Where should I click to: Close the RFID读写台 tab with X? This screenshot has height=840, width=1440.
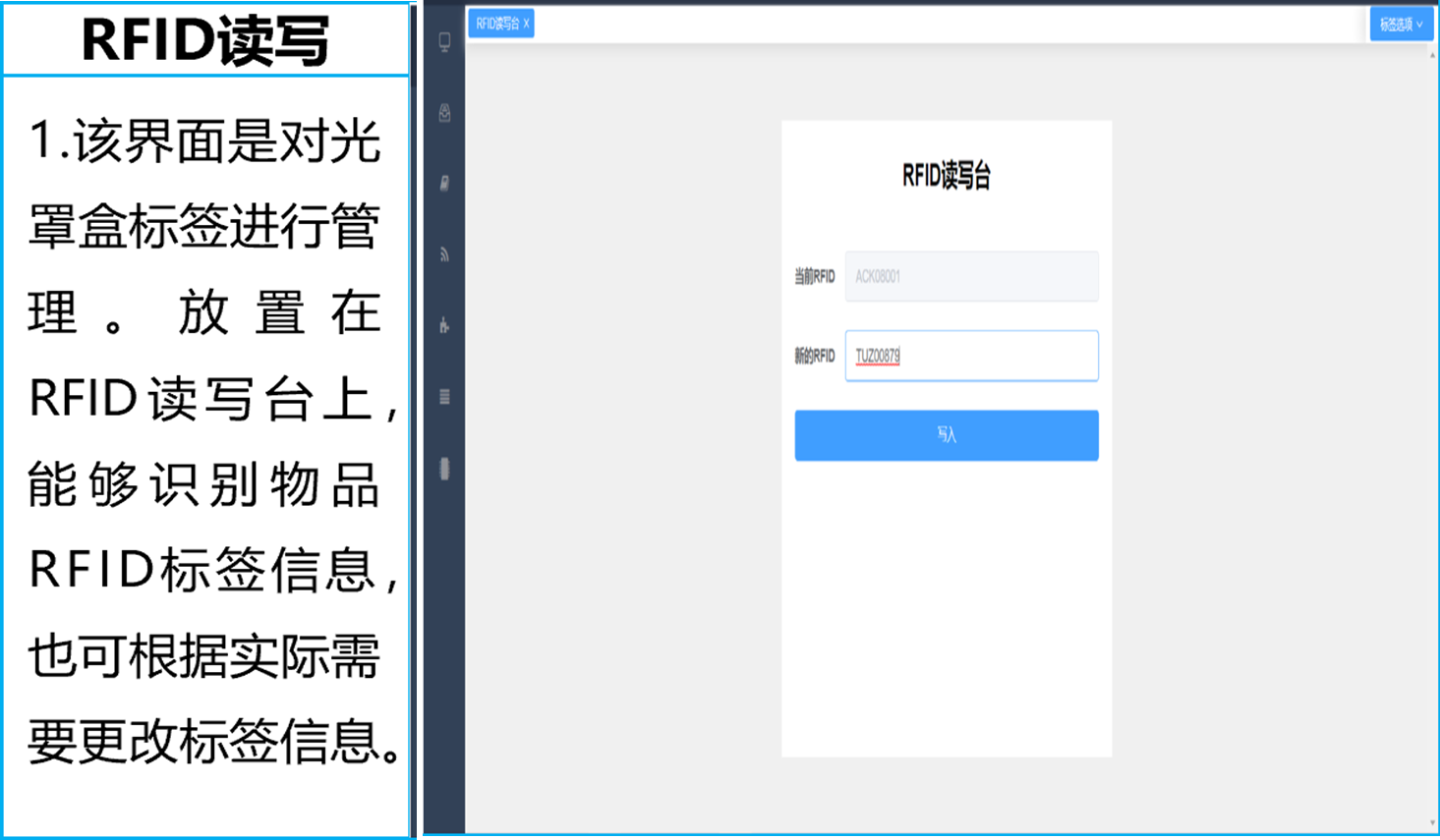526,24
